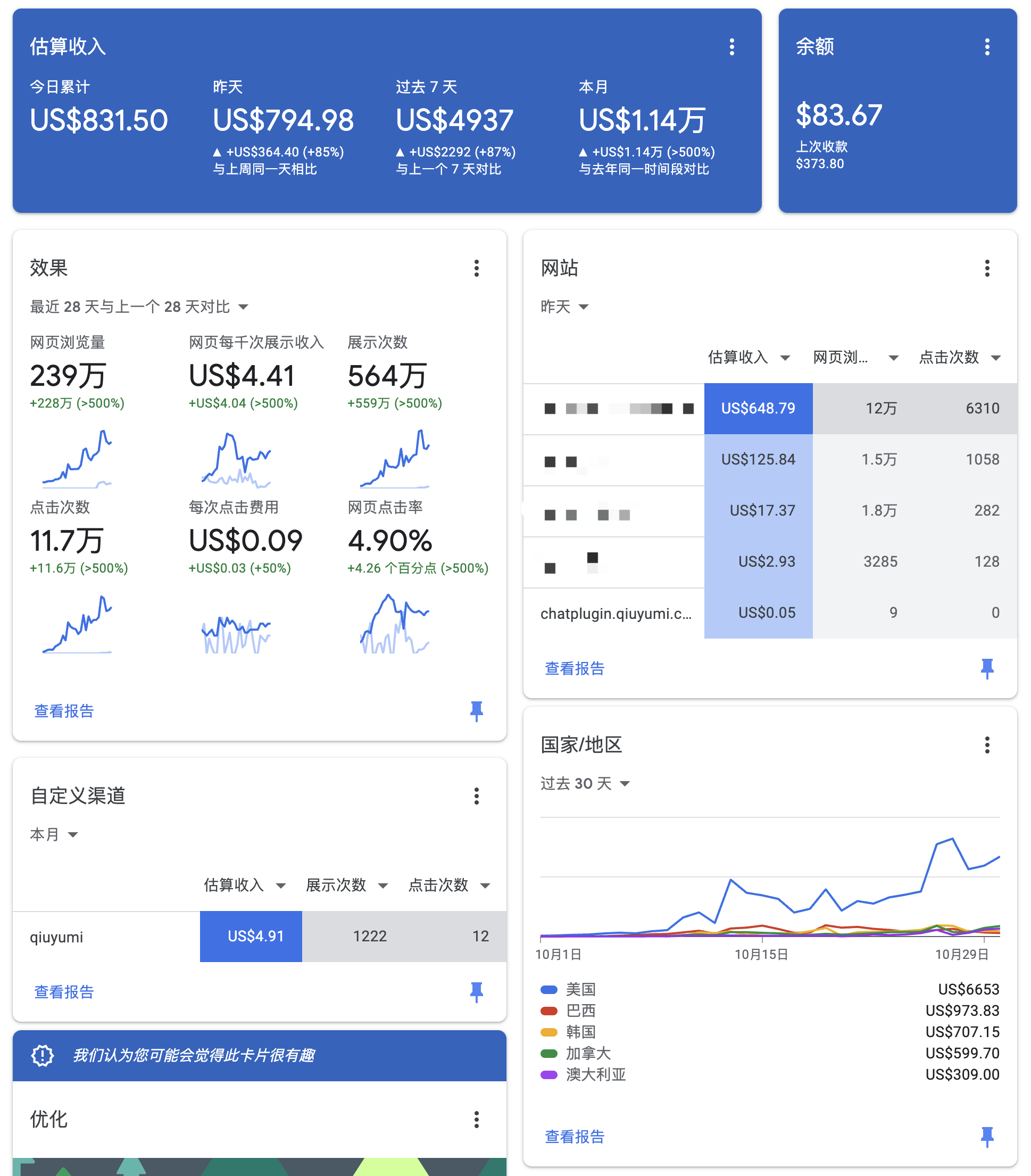Click the blue 美国 legend color swatch
This screenshot has height=1176, width=1031.
click(x=549, y=990)
